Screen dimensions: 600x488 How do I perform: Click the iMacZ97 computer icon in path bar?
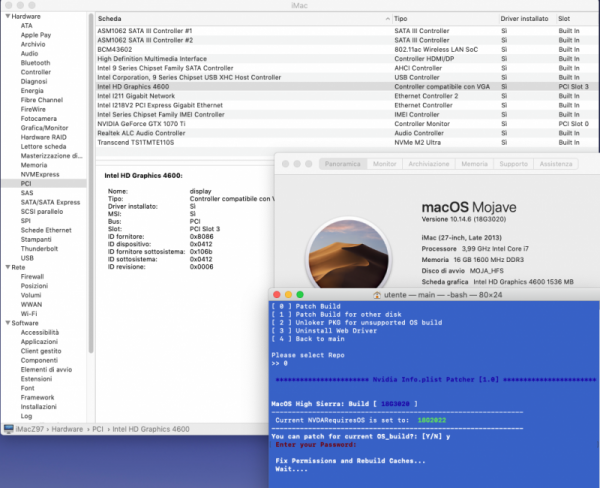(6, 428)
